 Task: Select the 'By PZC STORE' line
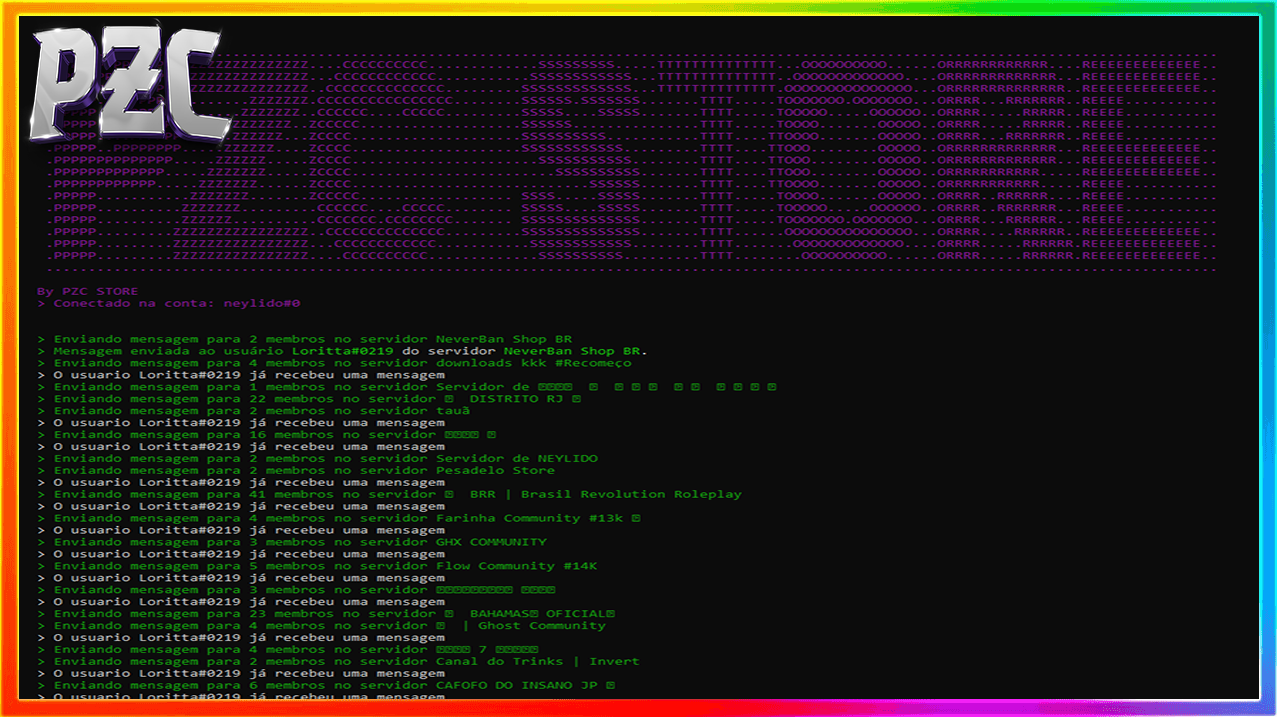click(88, 291)
